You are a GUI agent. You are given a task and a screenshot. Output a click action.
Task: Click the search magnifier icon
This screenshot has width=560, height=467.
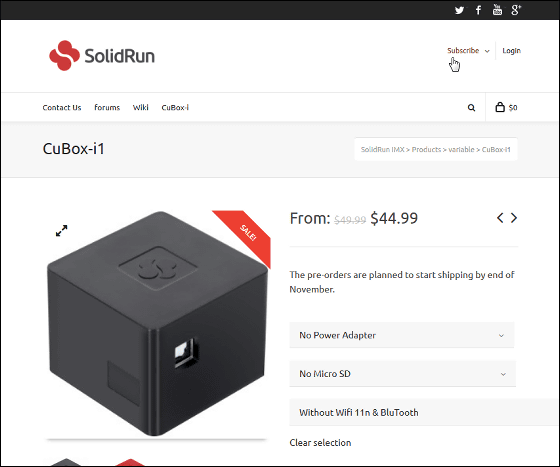471,107
